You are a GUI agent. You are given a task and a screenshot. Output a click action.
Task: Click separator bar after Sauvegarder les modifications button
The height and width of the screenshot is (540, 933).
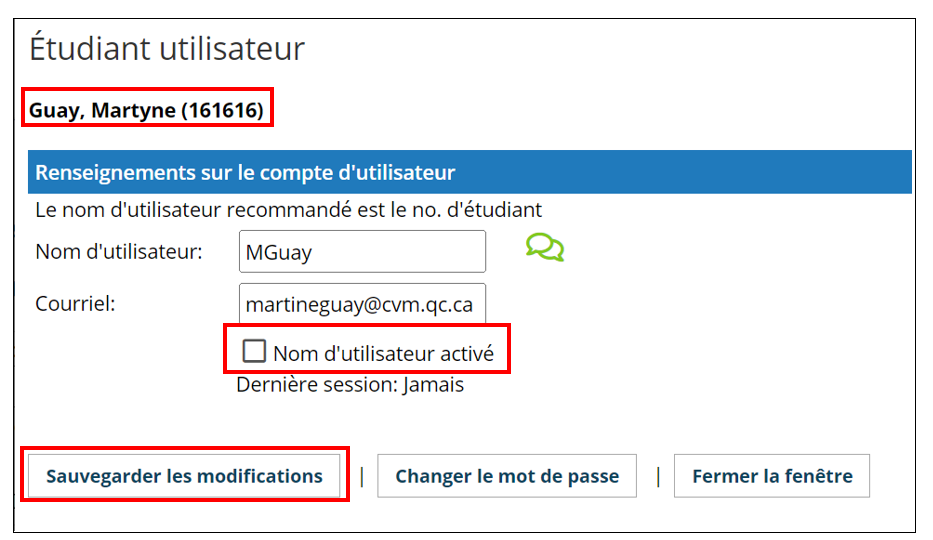click(x=362, y=476)
